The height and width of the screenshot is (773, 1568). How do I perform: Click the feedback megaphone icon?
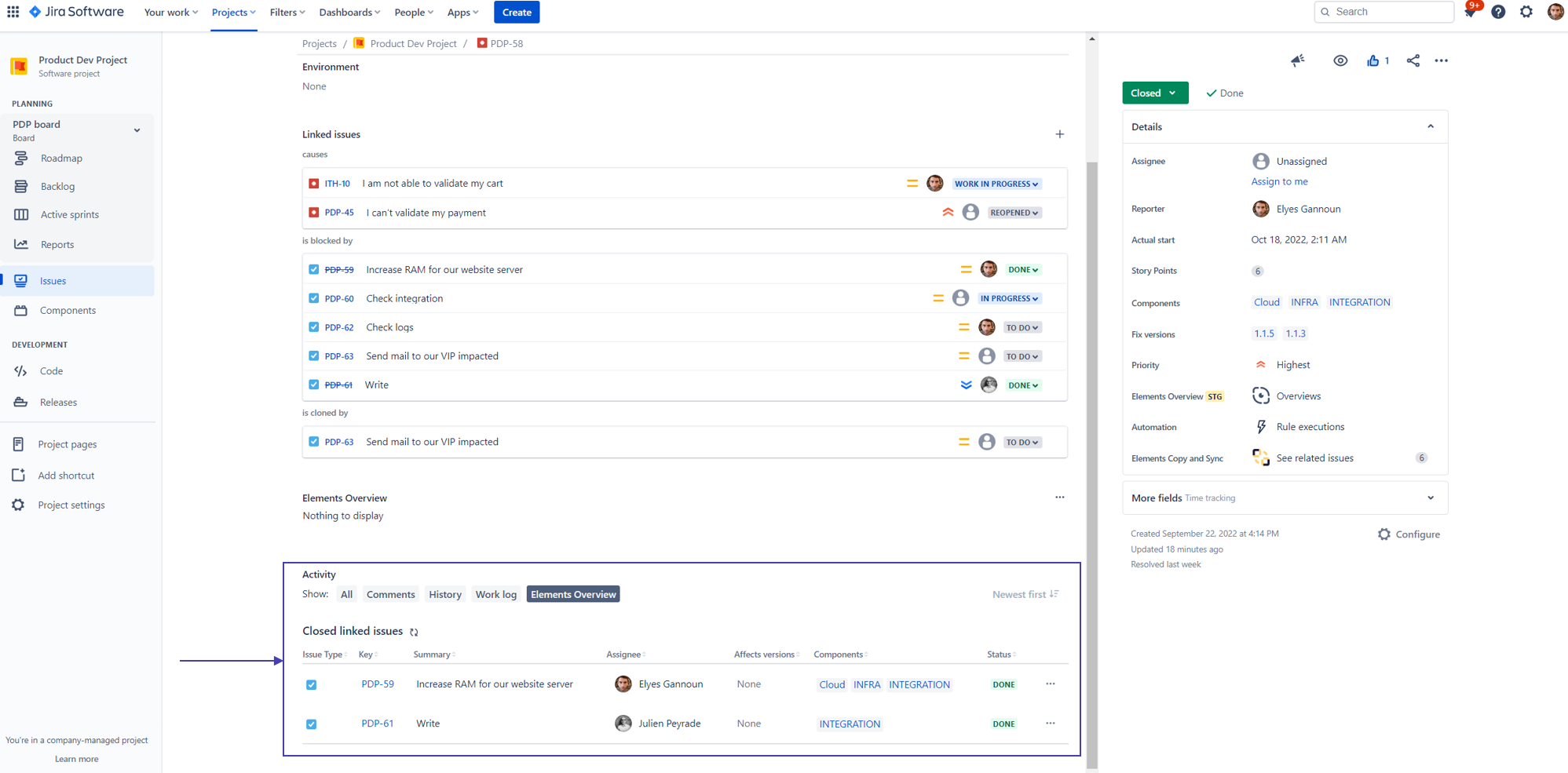[1297, 60]
